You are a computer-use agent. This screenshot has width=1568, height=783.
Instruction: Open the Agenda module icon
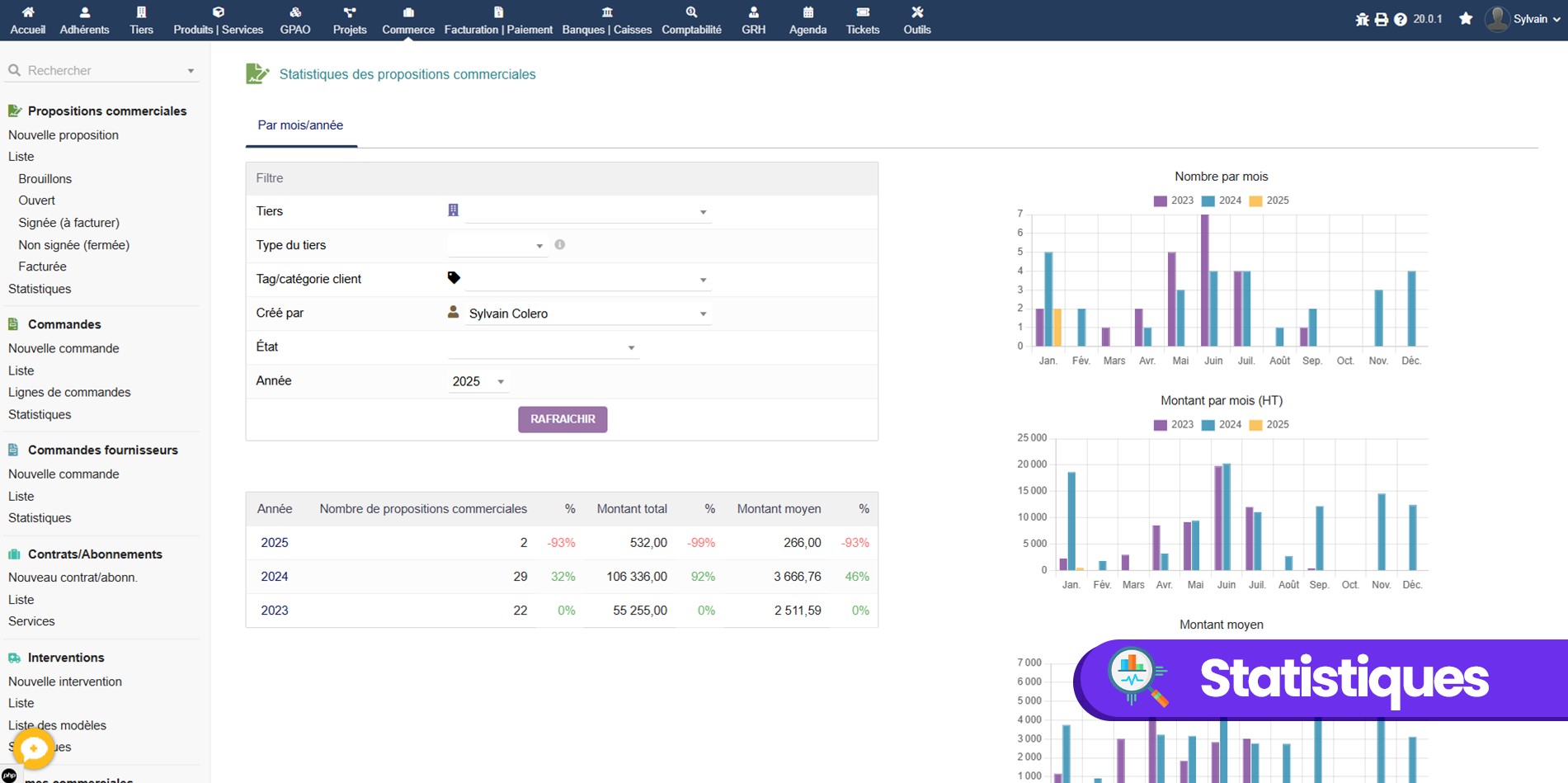[x=808, y=12]
